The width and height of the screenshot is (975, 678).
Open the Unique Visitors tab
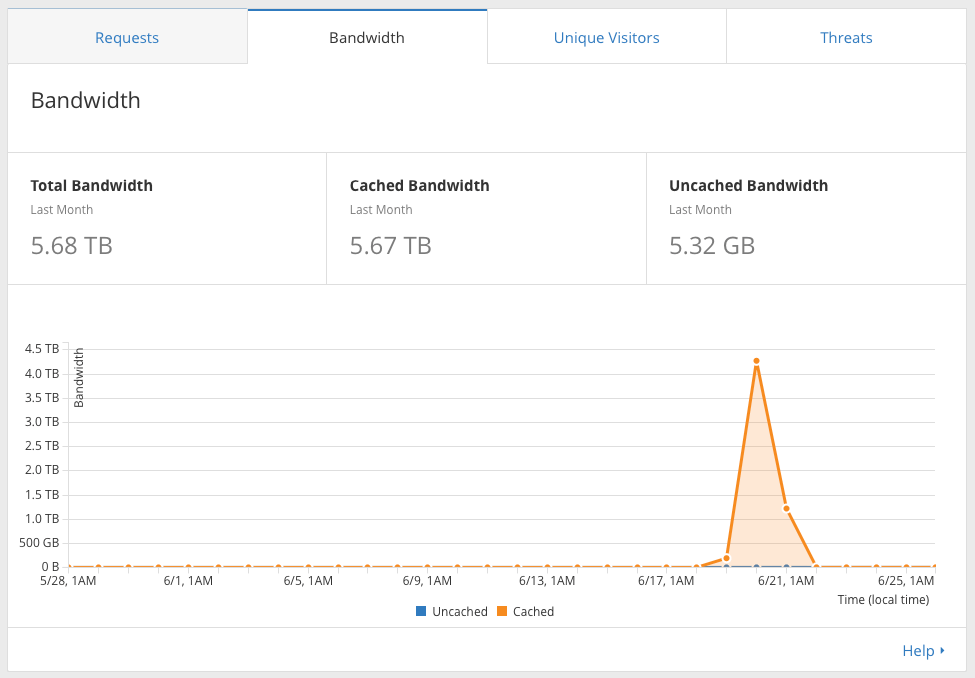(606, 37)
